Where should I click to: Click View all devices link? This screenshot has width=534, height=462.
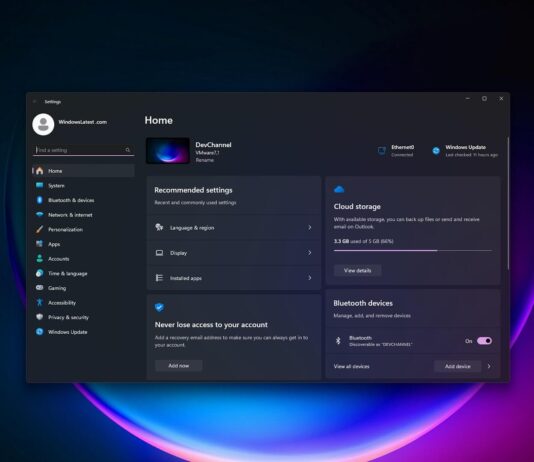pos(351,366)
